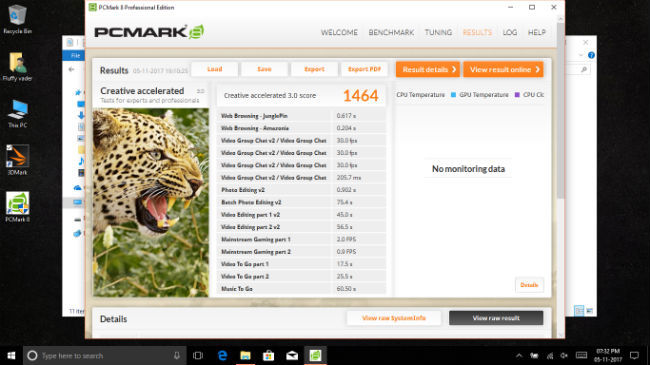Click the Export PDF button
This screenshot has width=650, height=365.
pyautogui.click(x=364, y=69)
